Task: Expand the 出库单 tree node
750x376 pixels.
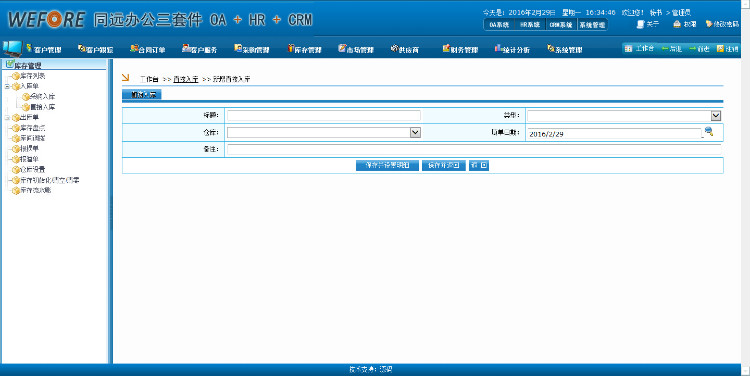Action: [7, 118]
